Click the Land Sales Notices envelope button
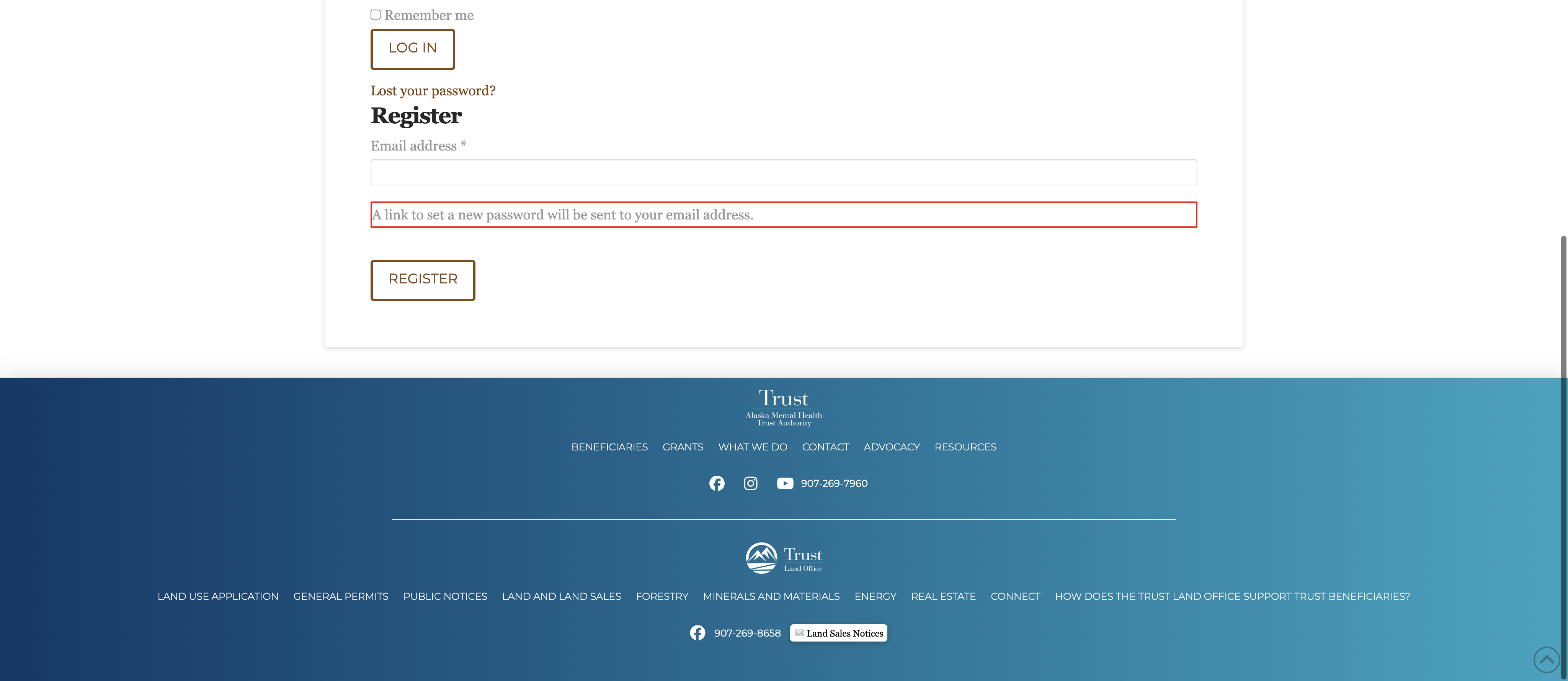This screenshot has width=1568, height=681. pyautogui.click(x=838, y=633)
